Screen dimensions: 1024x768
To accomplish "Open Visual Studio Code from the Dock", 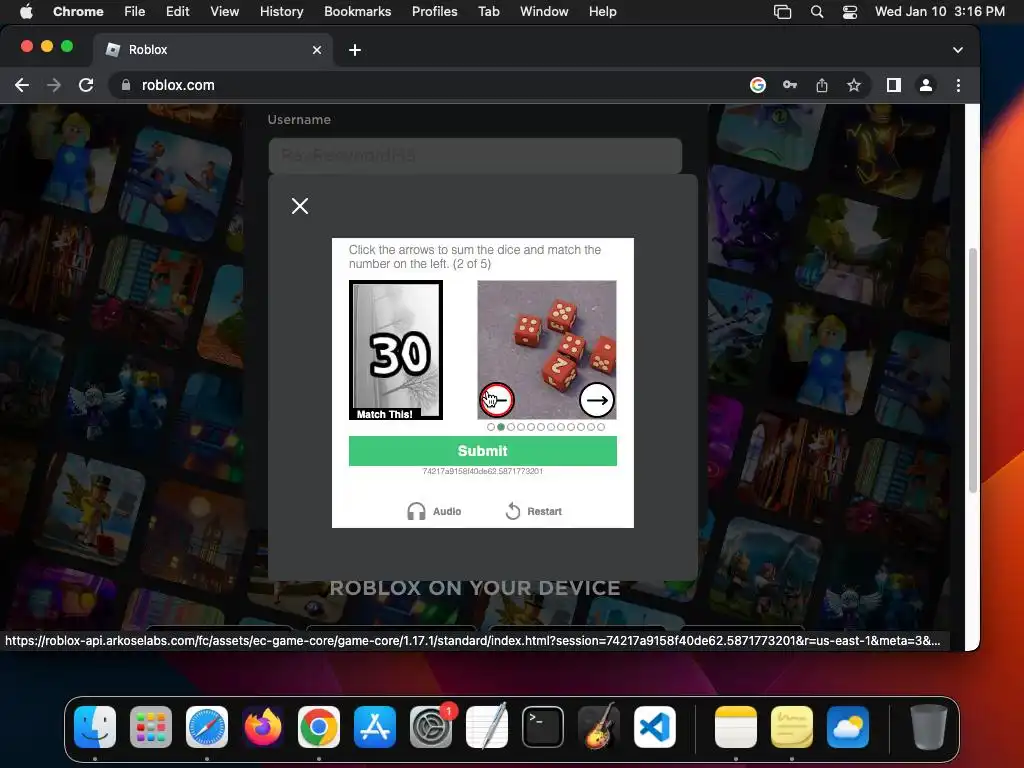I will pyautogui.click(x=655, y=727).
